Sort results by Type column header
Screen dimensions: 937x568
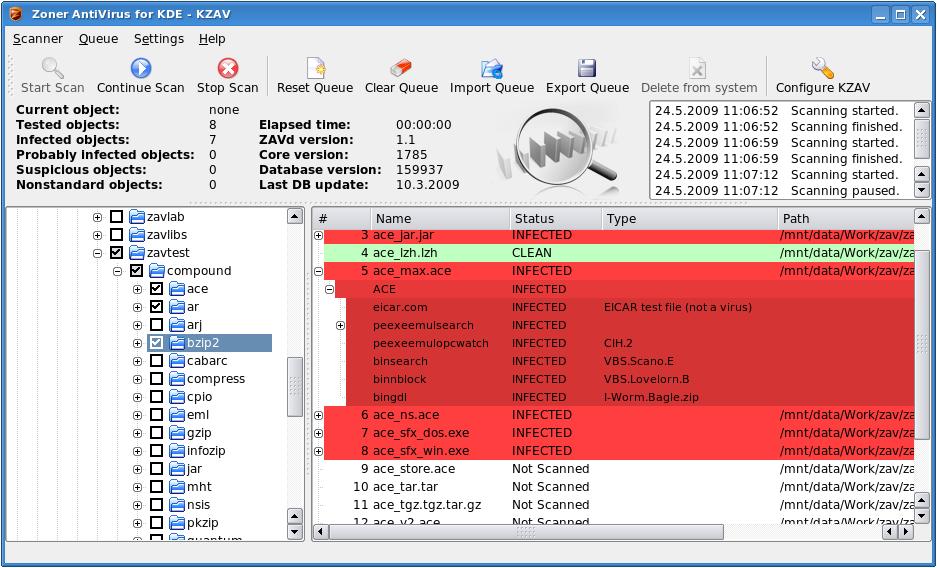[x=690, y=219]
